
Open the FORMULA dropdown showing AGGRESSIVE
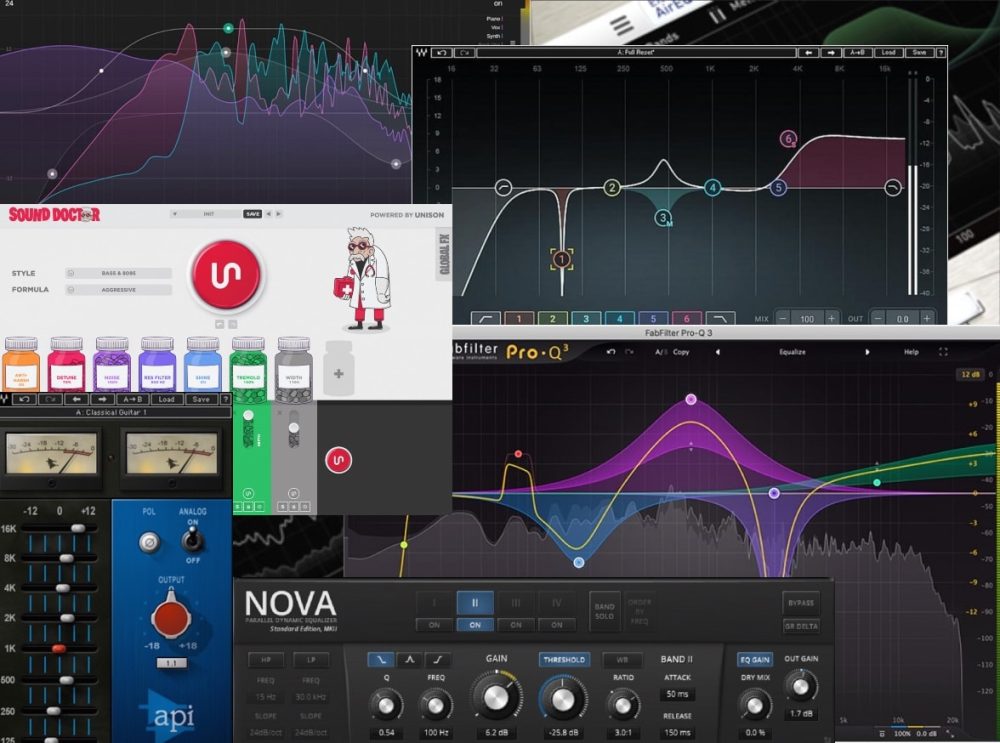(x=120, y=290)
